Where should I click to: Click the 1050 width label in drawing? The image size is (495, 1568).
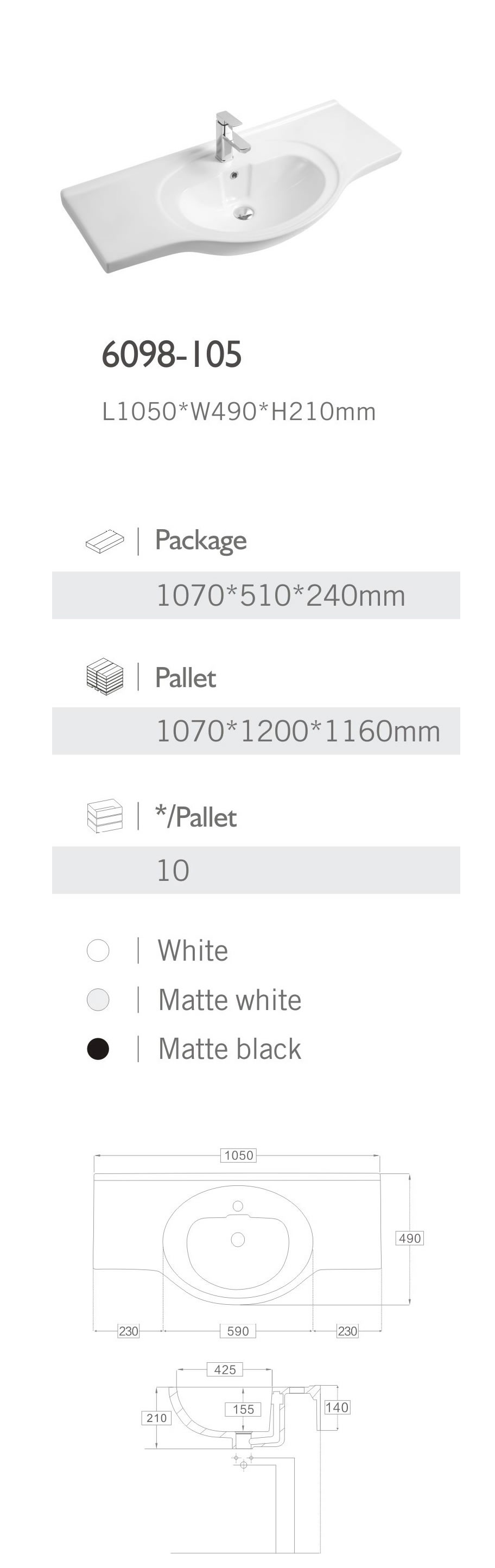click(x=239, y=1156)
